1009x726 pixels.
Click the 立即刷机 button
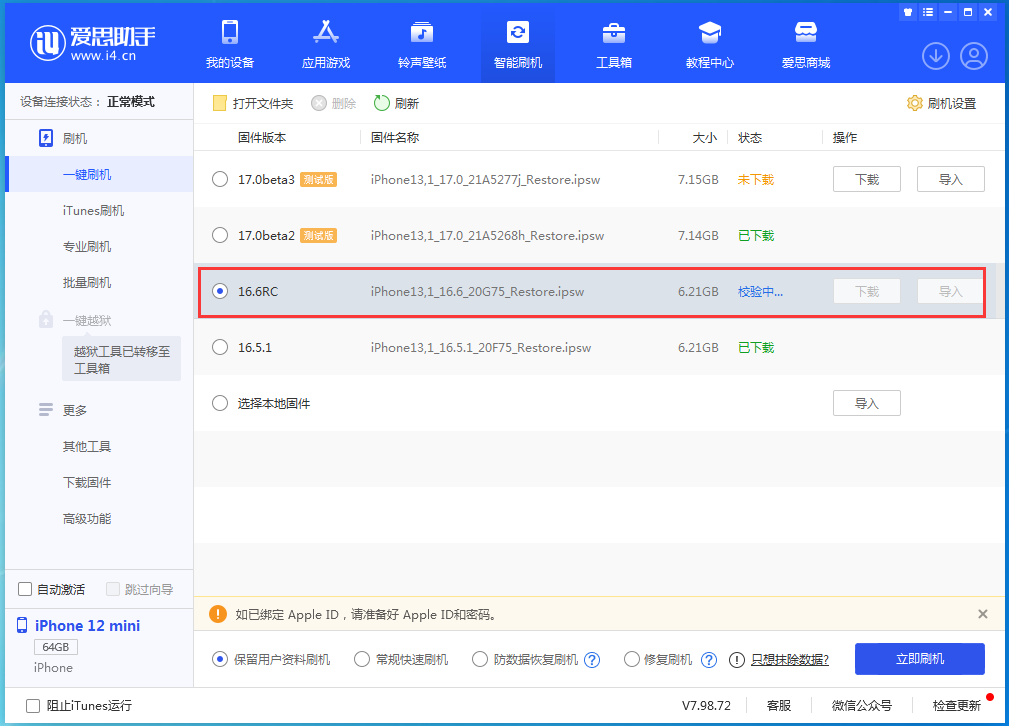coord(920,658)
